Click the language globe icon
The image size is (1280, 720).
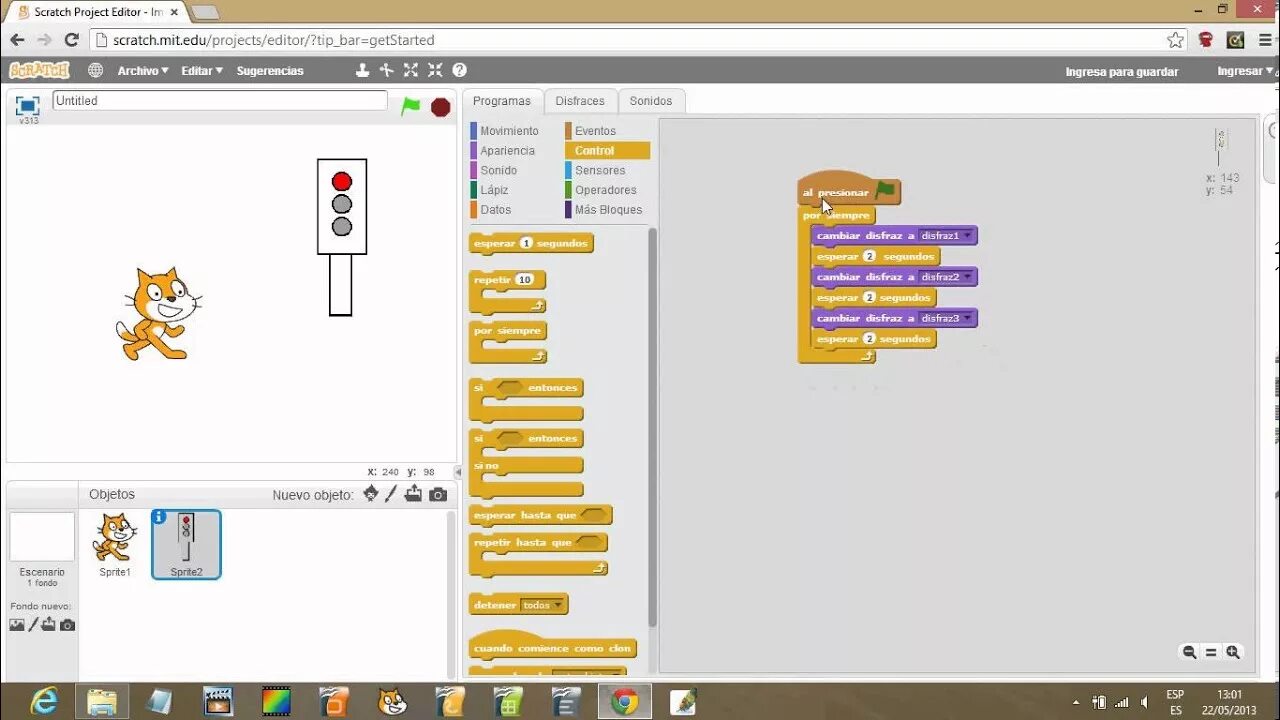[95, 70]
